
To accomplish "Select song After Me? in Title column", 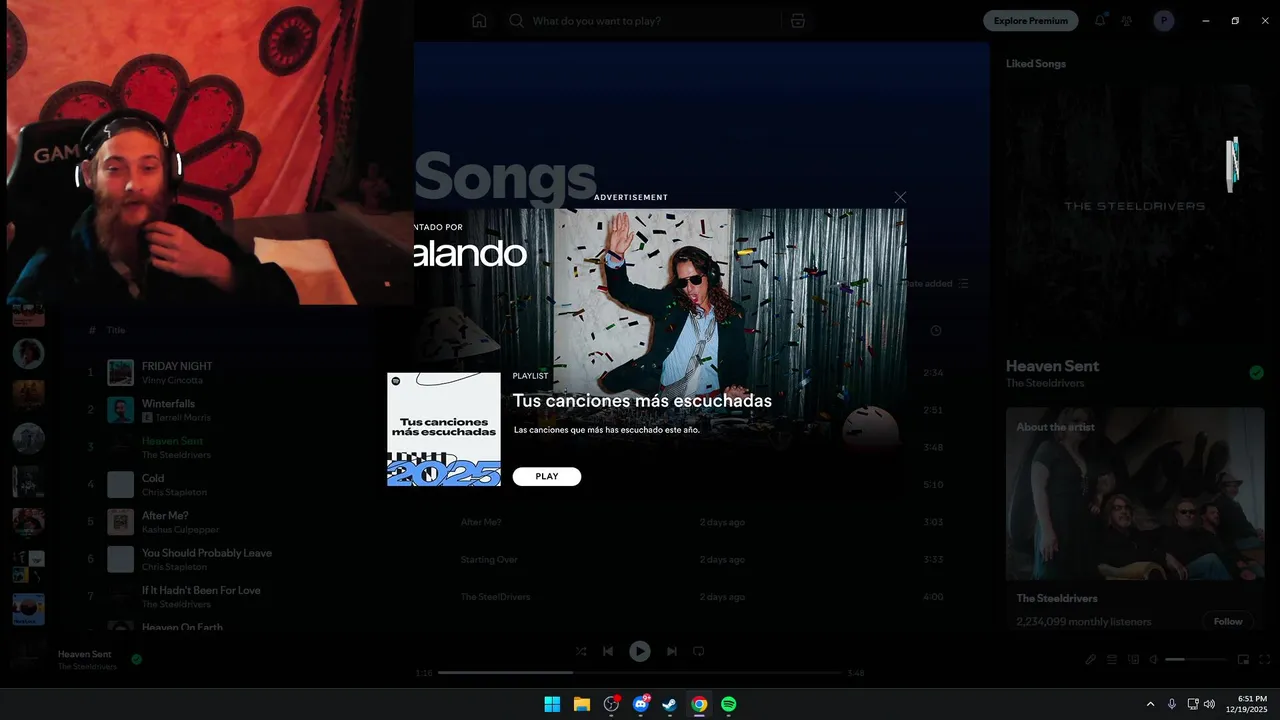I will click(x=165, y=516).
